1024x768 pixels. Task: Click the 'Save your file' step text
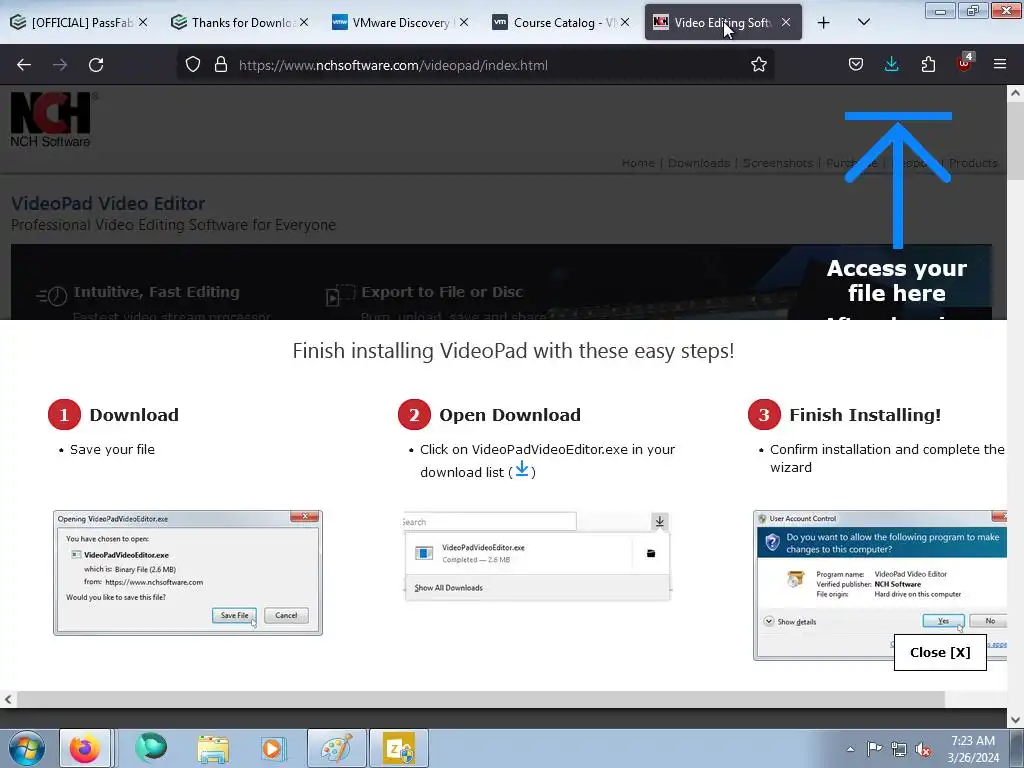tap(112, 449)
